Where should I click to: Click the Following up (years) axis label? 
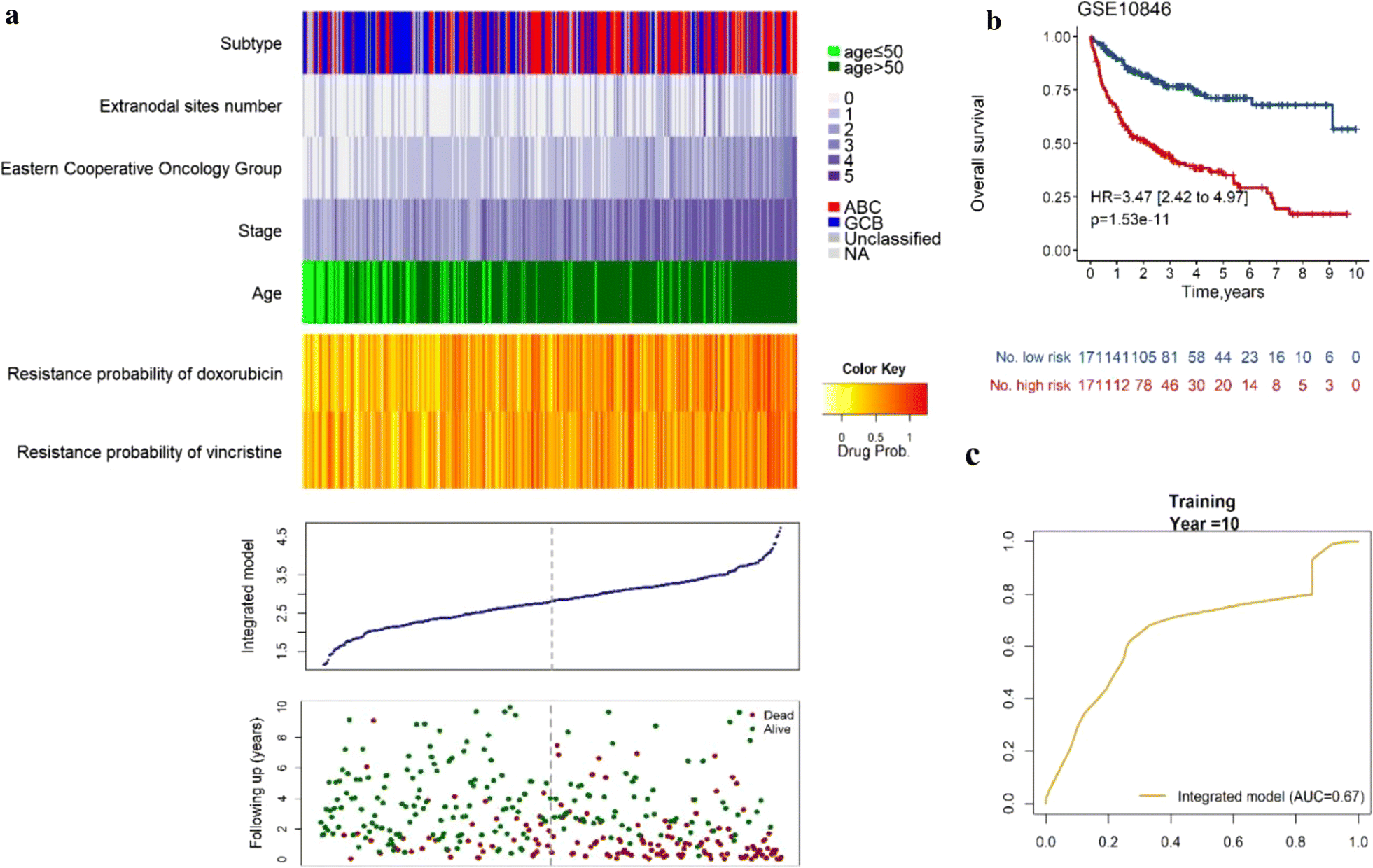pyautogui.click(x=257, y=783)
